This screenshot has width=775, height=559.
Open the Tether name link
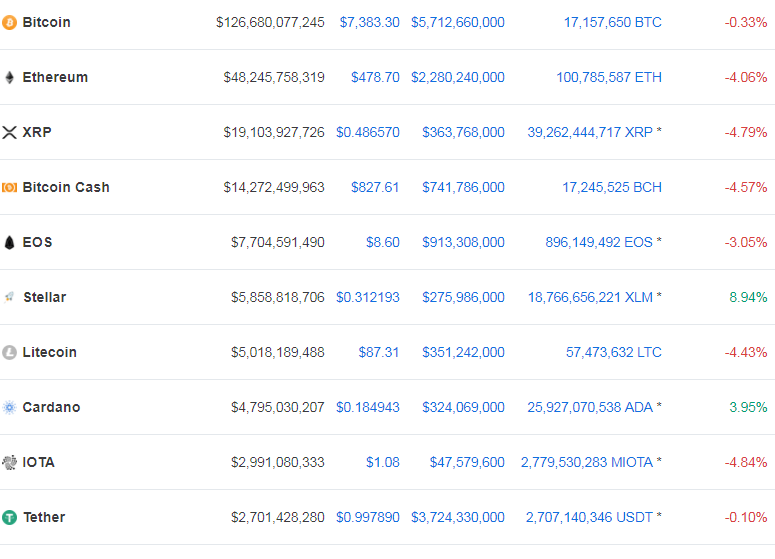(44, 517)
